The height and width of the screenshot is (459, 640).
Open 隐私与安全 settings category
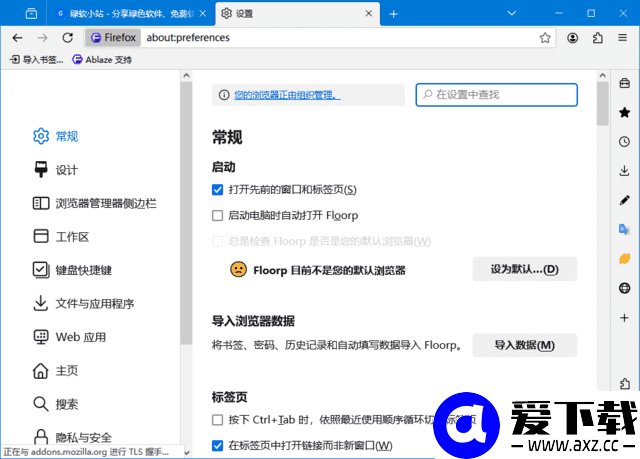click(x=72, y=437)
